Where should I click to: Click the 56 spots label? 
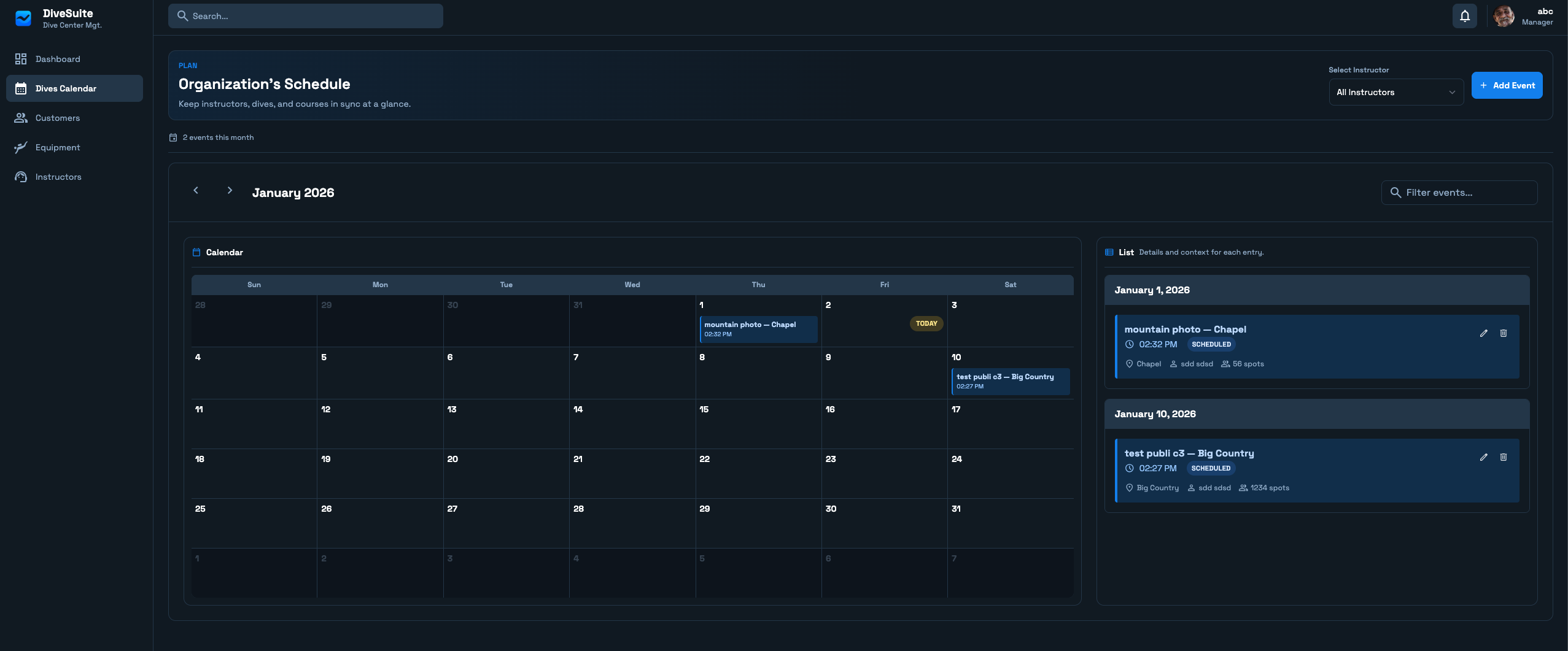coord(1248,364)
